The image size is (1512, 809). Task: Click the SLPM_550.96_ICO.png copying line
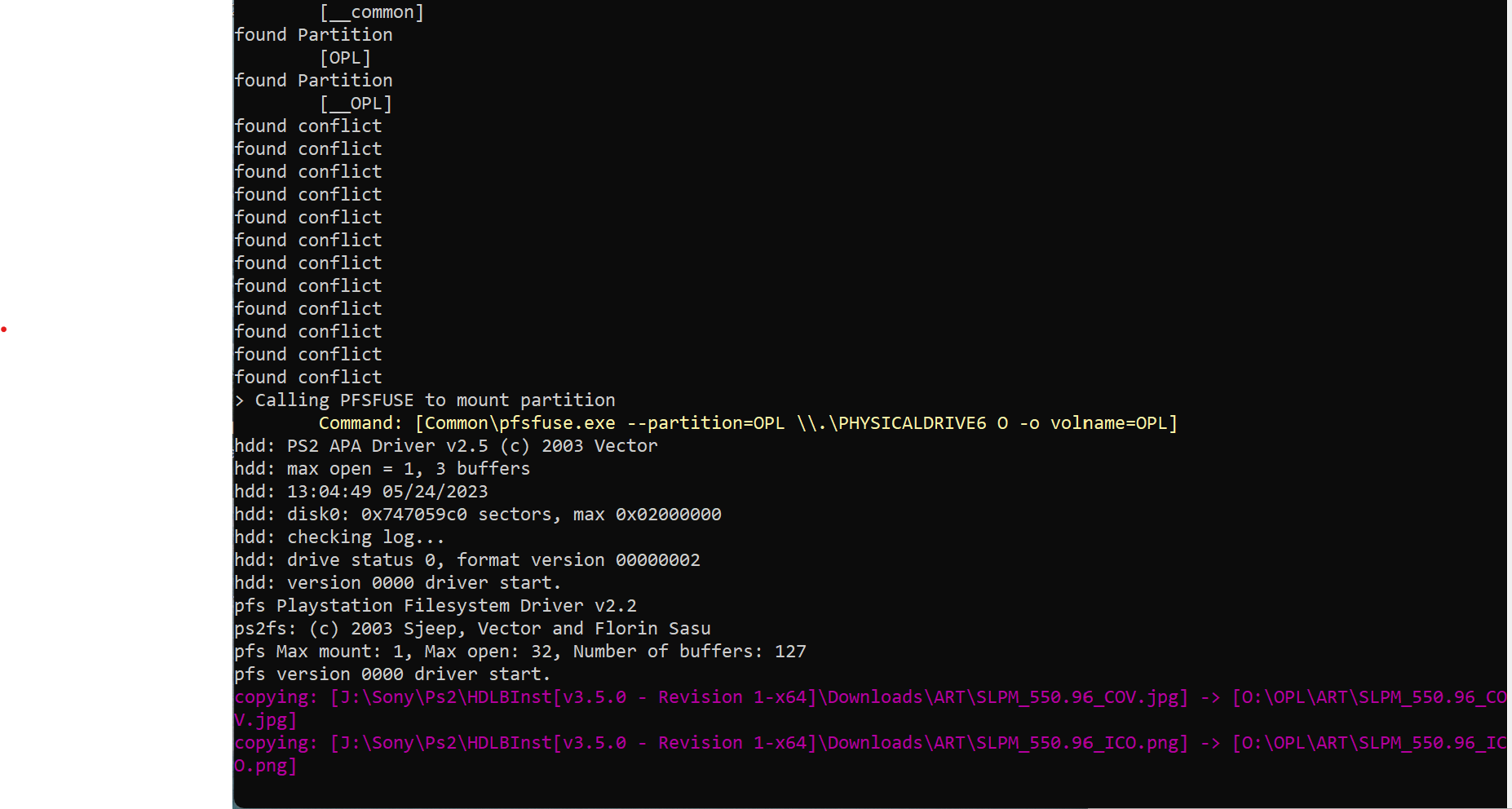click(x=870, y=754)
